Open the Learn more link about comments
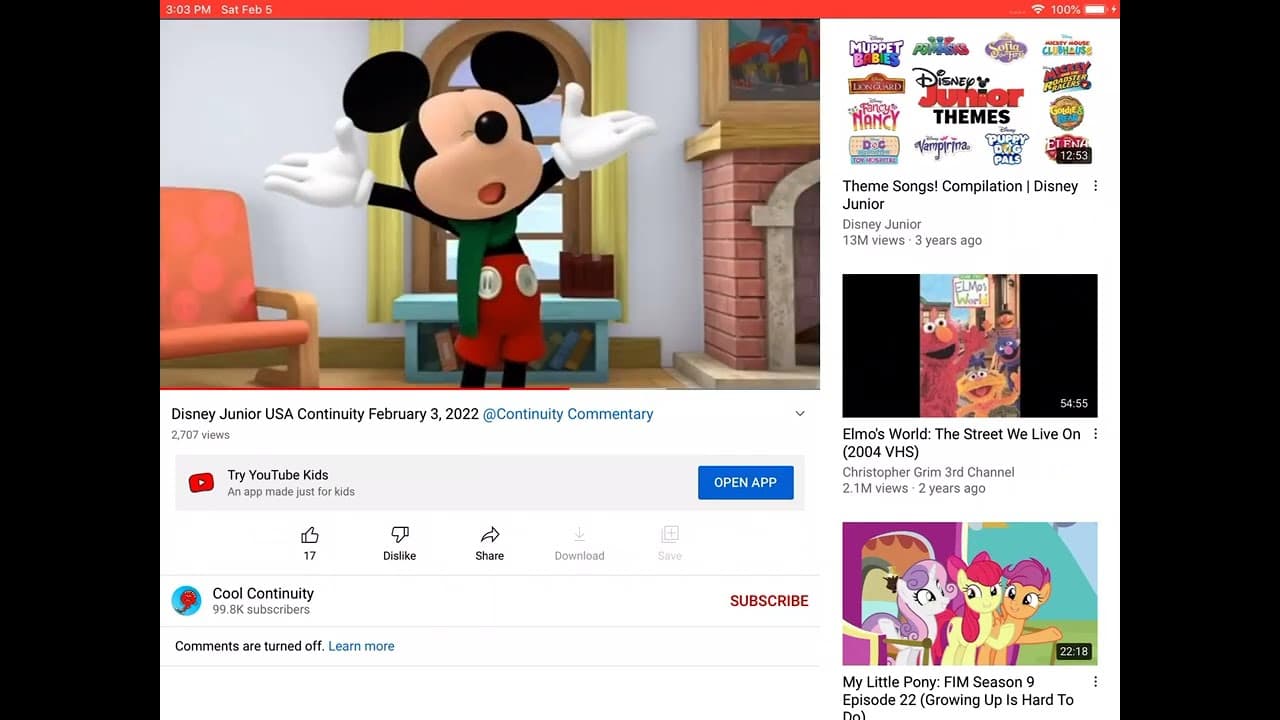 click(361, 646)
